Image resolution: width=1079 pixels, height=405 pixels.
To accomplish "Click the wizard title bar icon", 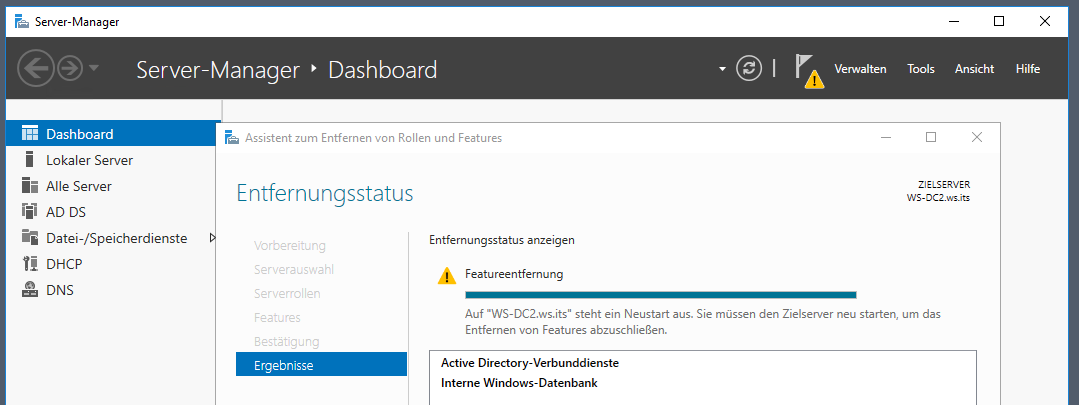I will tap(231, 138).
